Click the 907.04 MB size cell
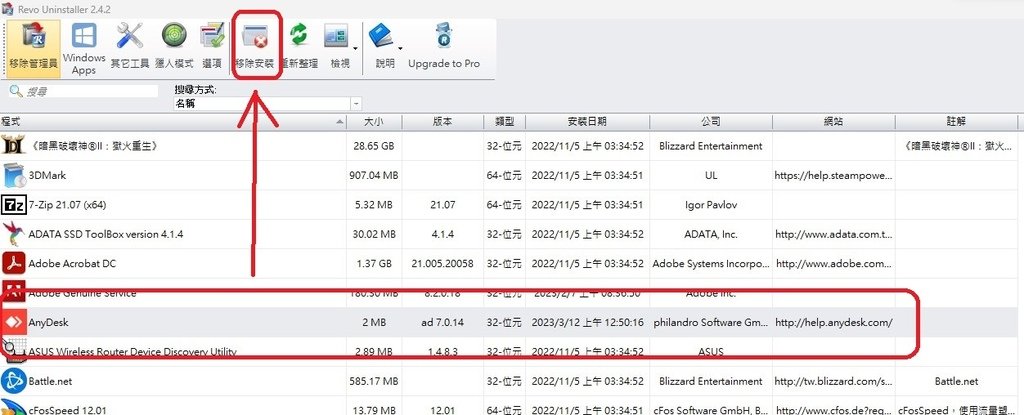1024x415 pixels. pyautogui.click(x=374, y=175)
